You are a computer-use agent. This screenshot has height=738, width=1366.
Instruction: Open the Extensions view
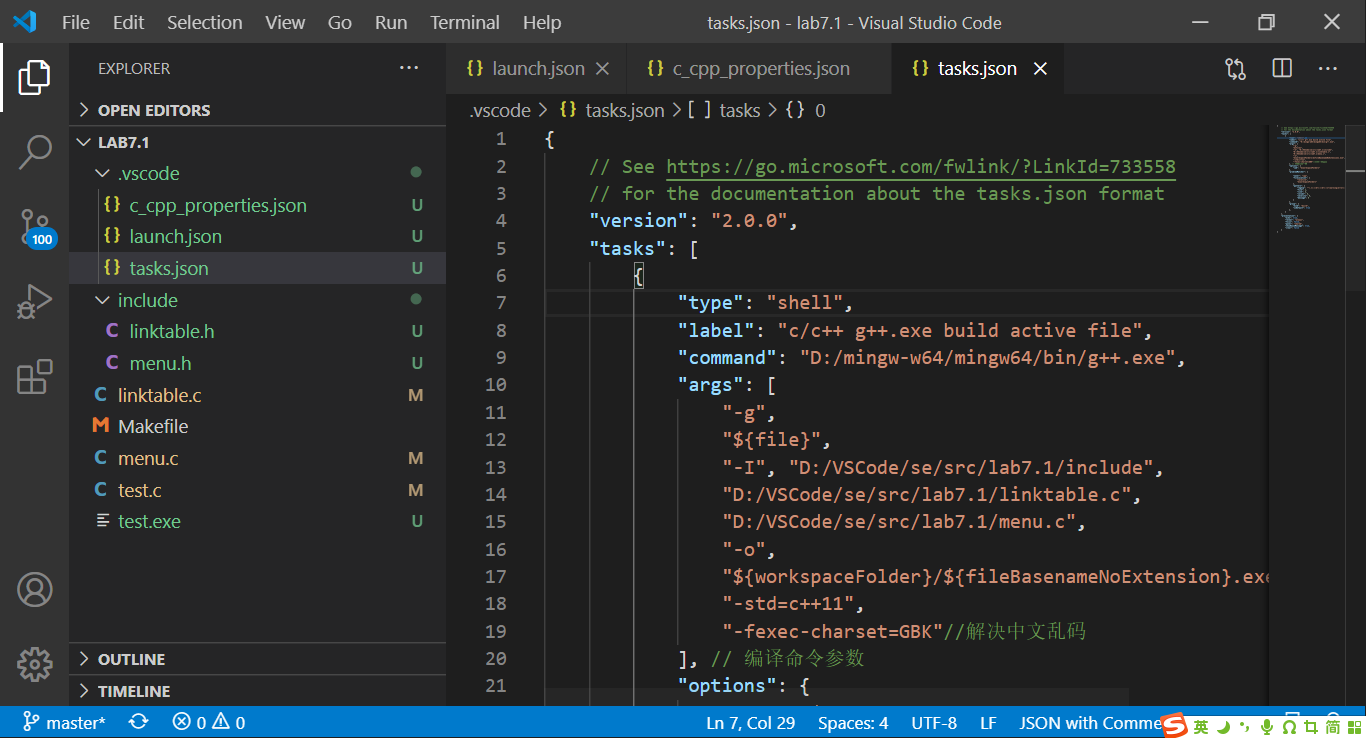[x=34, y=377]
